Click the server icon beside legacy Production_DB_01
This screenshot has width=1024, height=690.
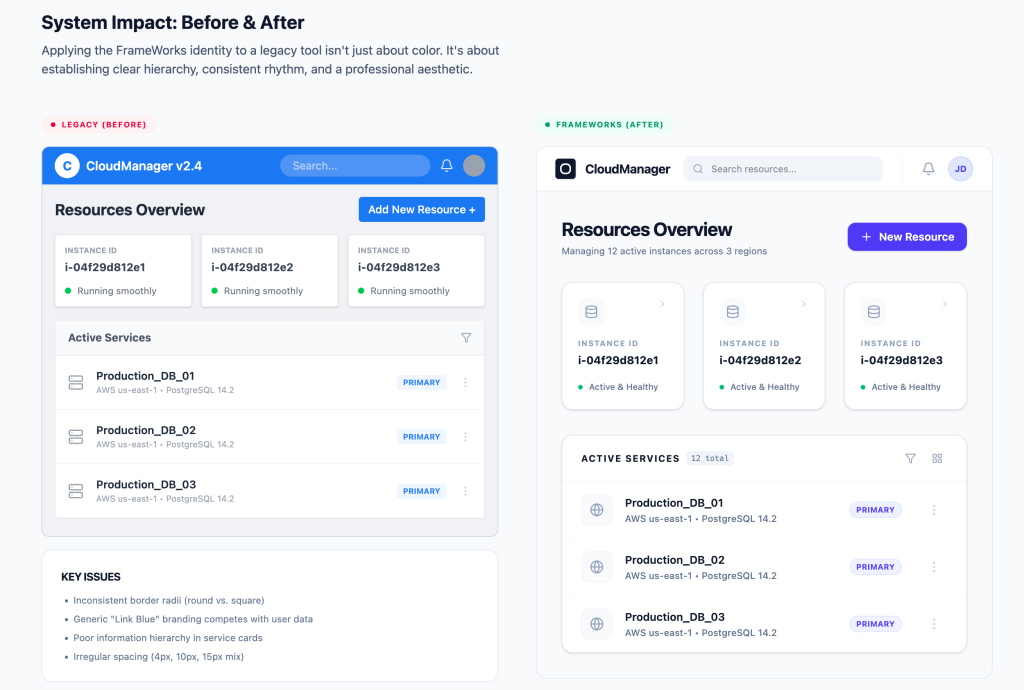point(76,382)
